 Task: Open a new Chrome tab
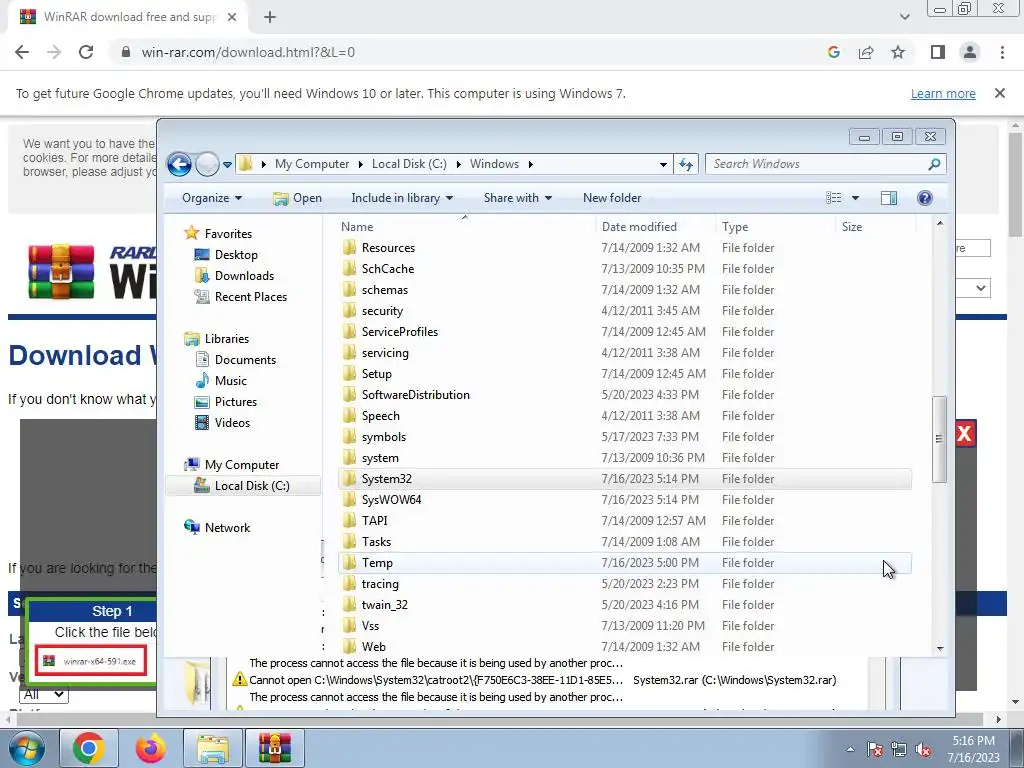click(270, 17)
